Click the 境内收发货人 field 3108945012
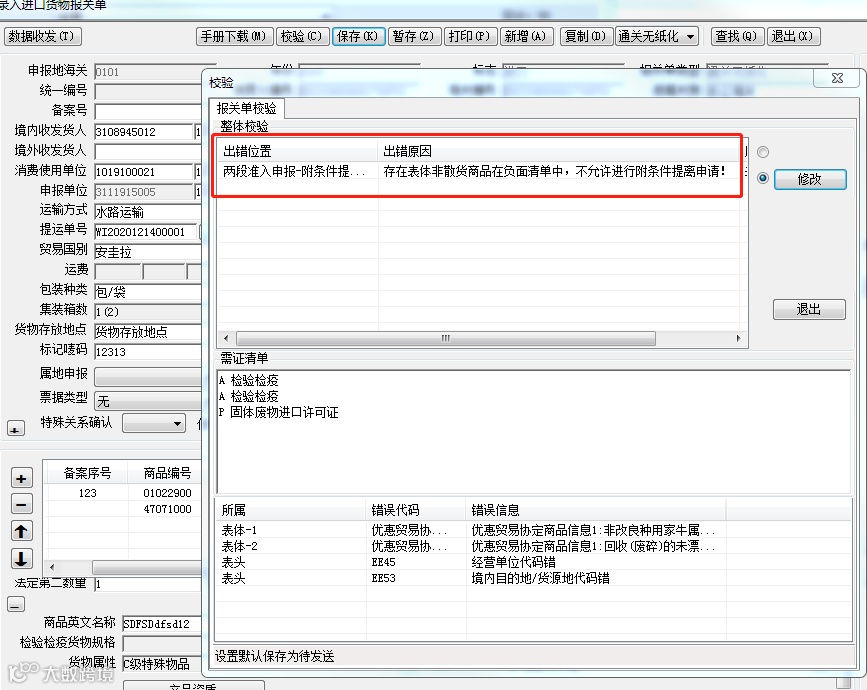Viewport: 867px width, 690px height. pyautogui.click(x=143, y=132)
